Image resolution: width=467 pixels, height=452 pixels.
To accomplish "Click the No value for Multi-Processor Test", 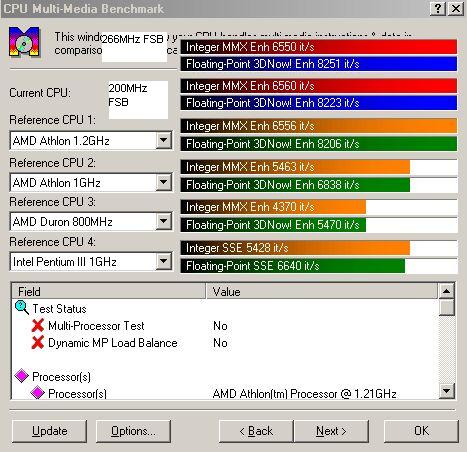I will (220, 326).
